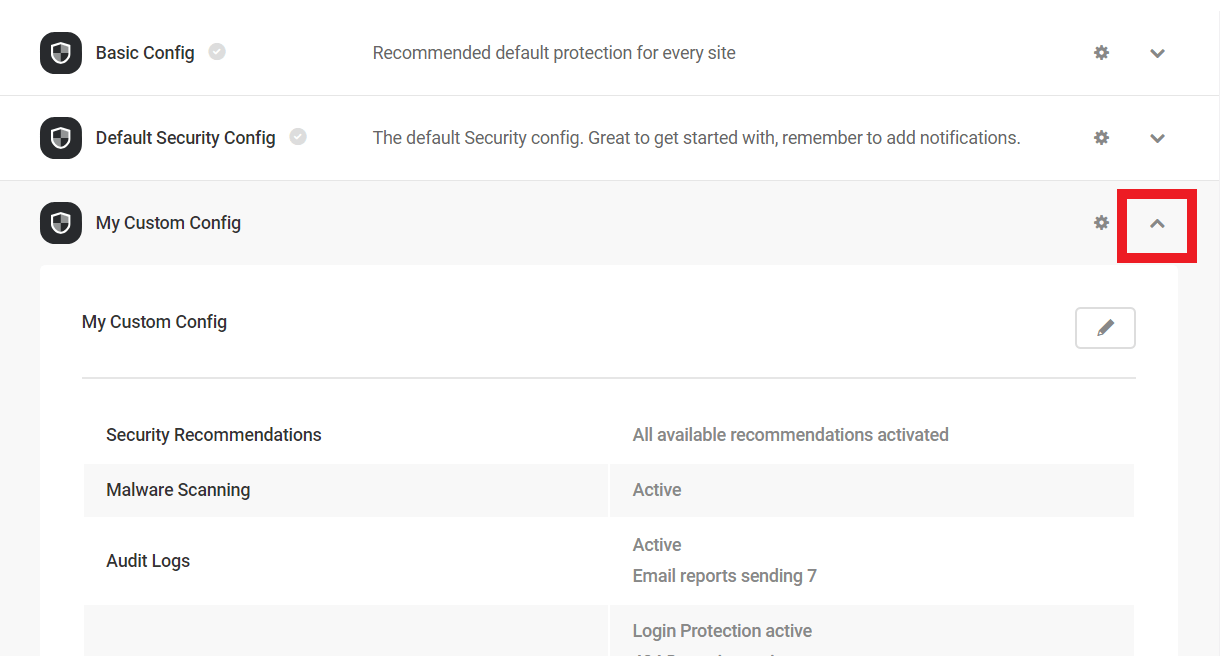Click the shield icon beside Basic Config
The width and height of the screenshot is (1220, 656).
click(61, 53)
